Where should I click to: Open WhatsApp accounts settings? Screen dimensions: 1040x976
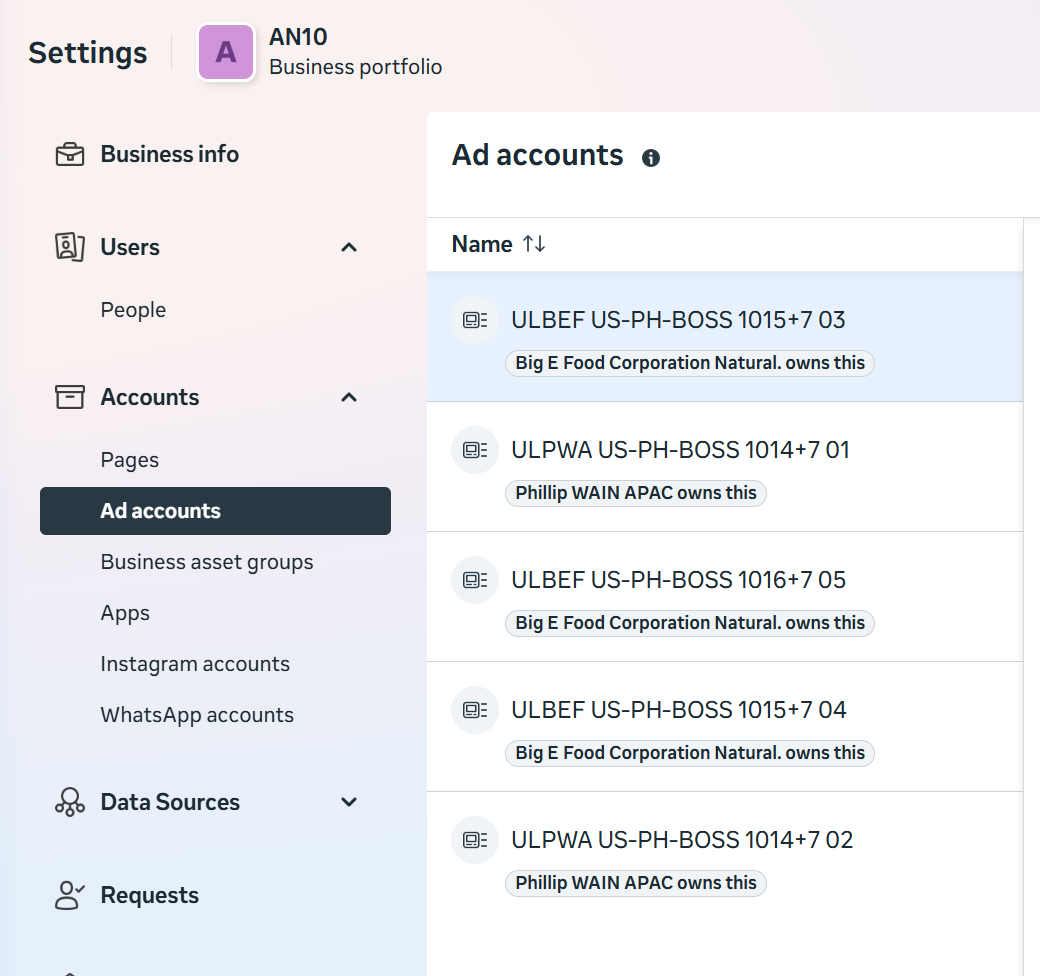point(197,715)
